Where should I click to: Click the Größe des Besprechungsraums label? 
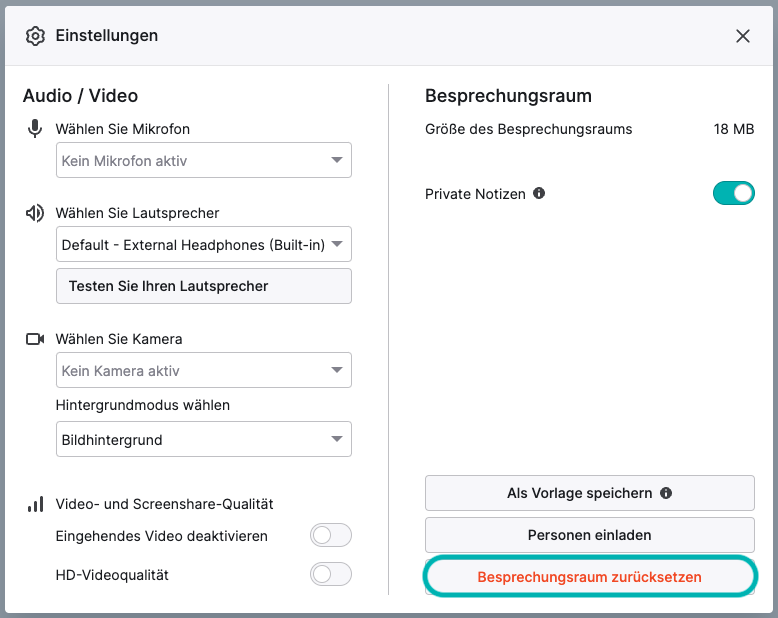click(x=529, y=129)
